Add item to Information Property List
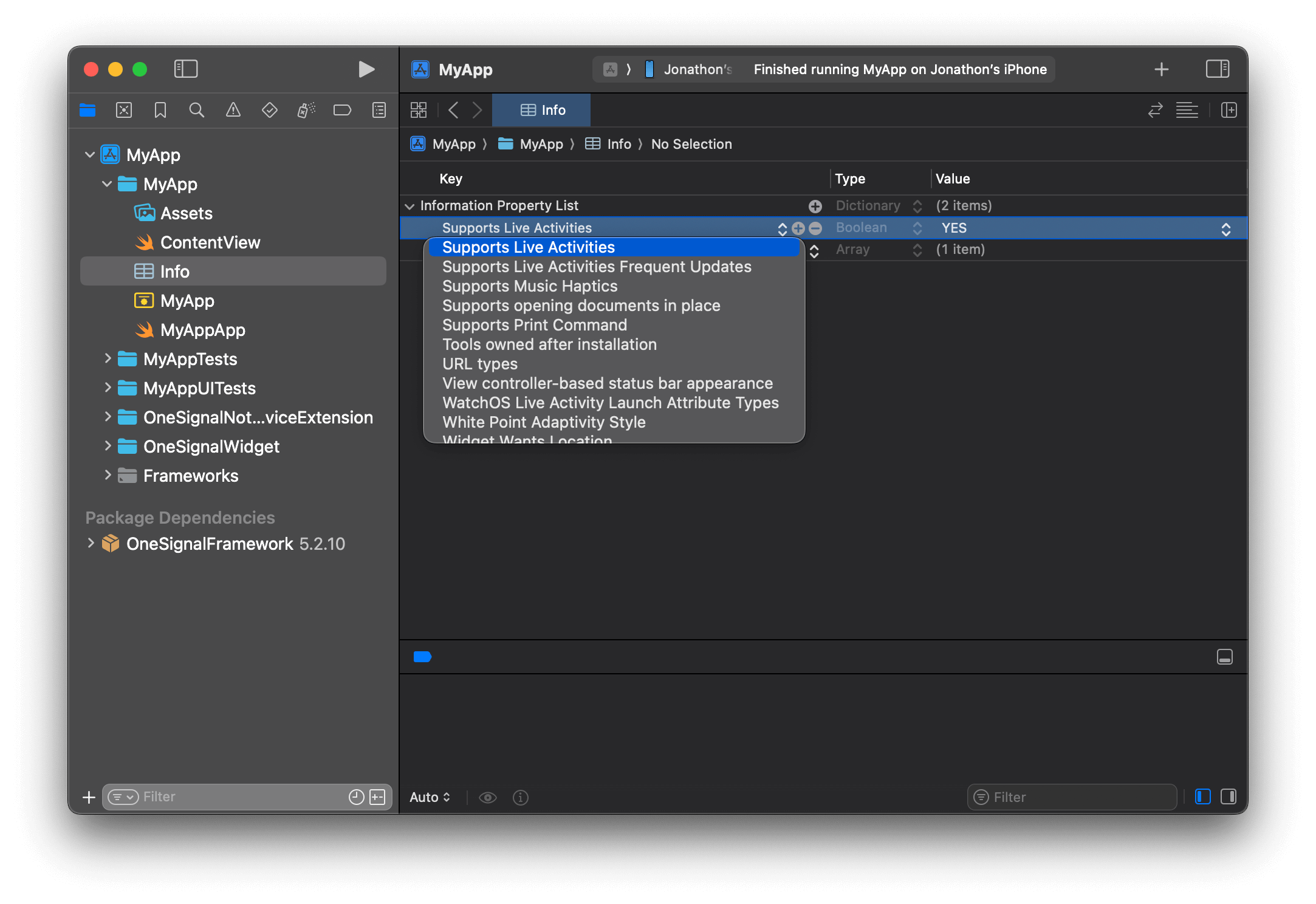Screen dimensions: 1316x904 coord(815,206)
